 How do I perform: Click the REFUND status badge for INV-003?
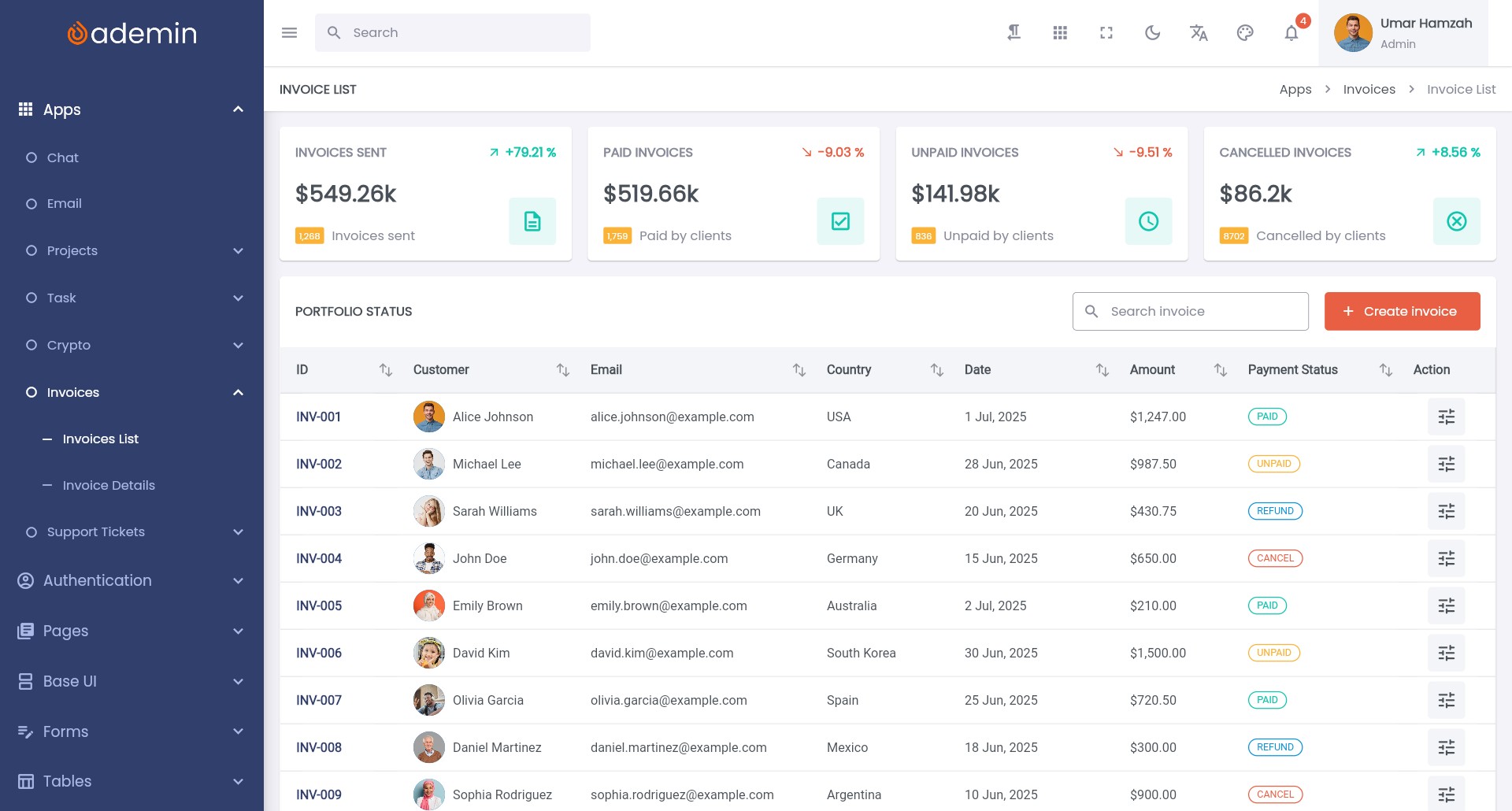(1275, 511)
